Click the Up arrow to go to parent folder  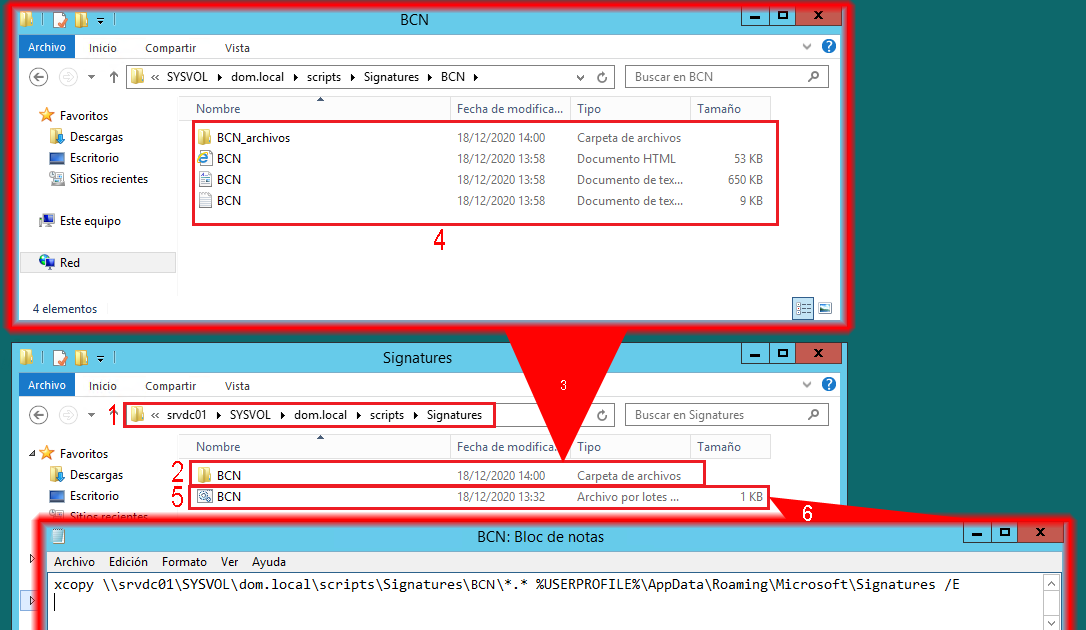coord(112,76)
